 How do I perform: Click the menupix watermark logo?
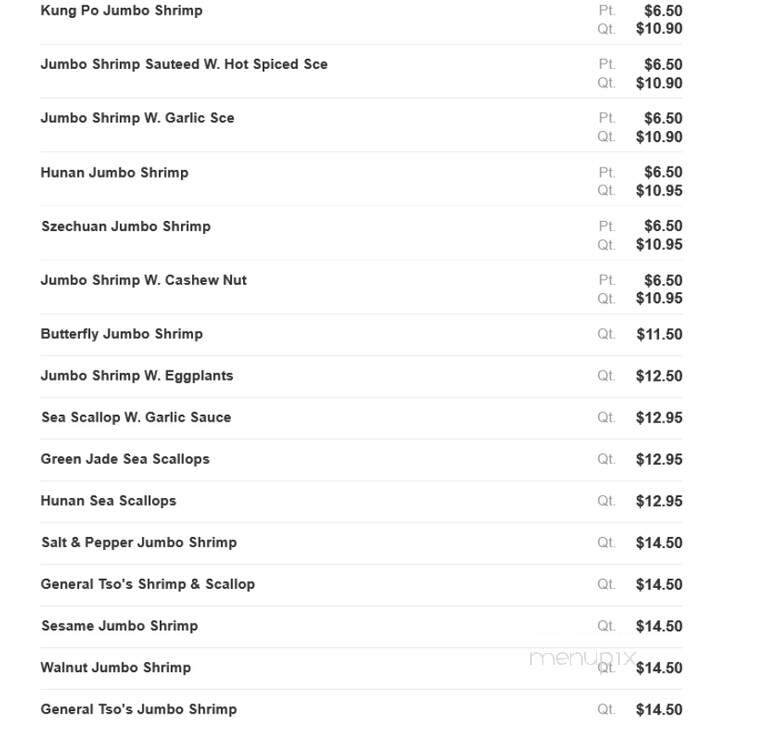(x=582, y=658)
